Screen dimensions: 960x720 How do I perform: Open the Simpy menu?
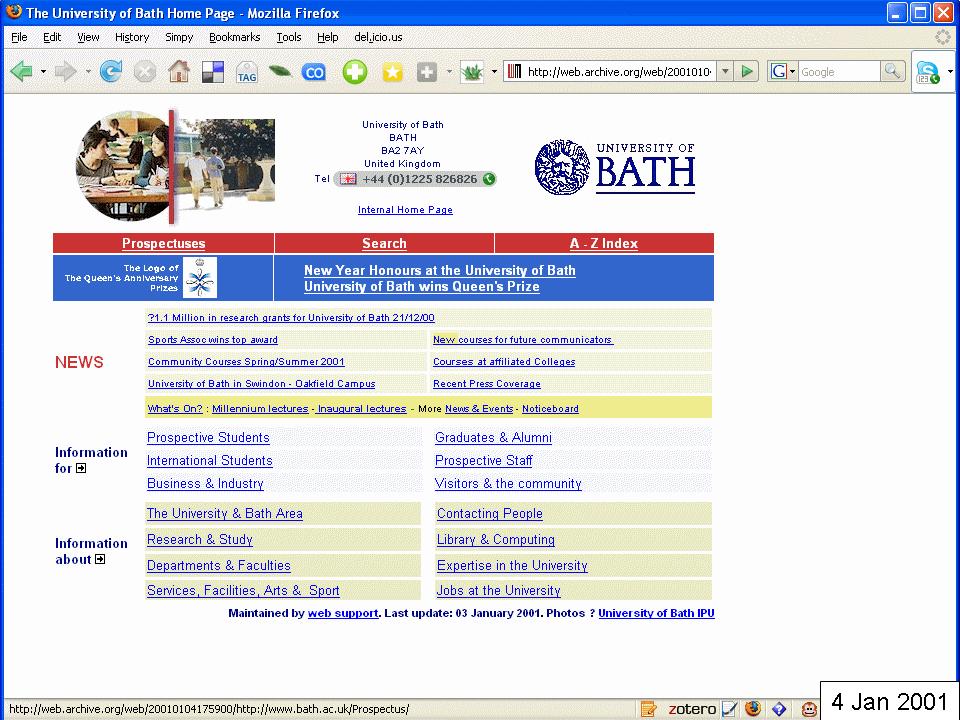tap(179, 37)
